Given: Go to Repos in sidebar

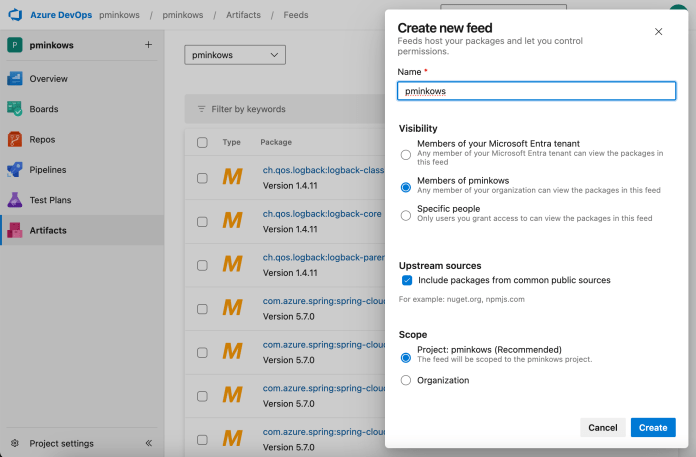Looking at the screenshot, I should pyautogui.click(x=43, y=139).
